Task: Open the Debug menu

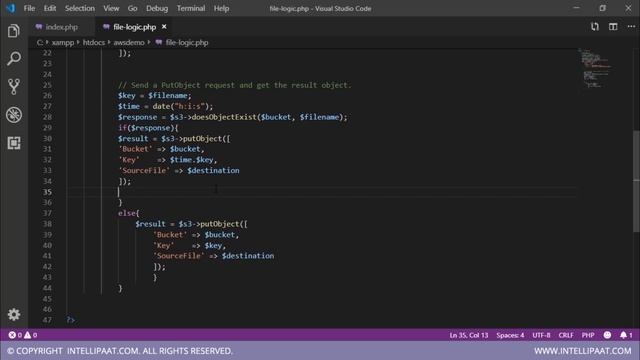Action: [157, 8]
